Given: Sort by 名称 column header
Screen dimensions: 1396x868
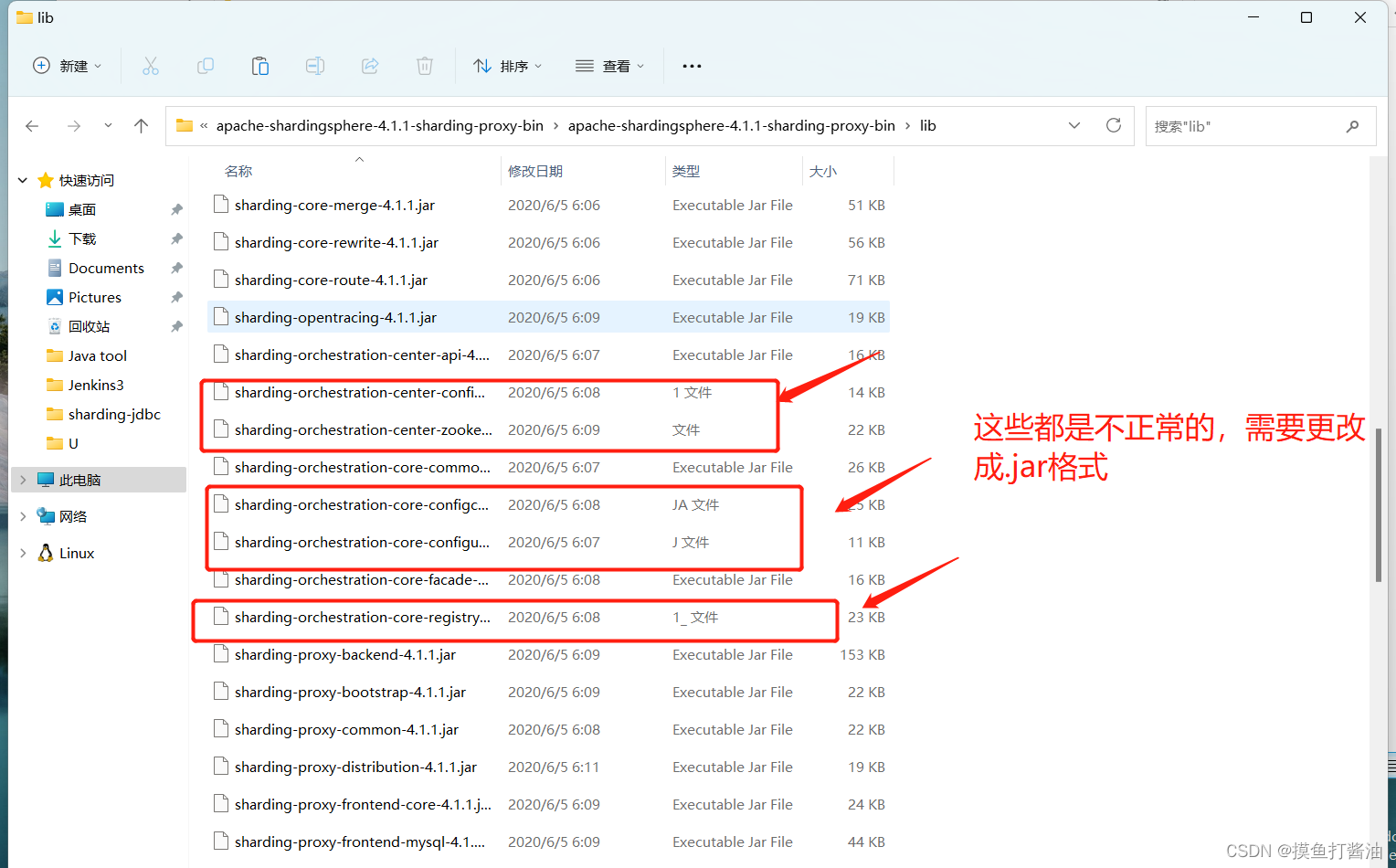Looking at the screenshot, I should (238, 171).
